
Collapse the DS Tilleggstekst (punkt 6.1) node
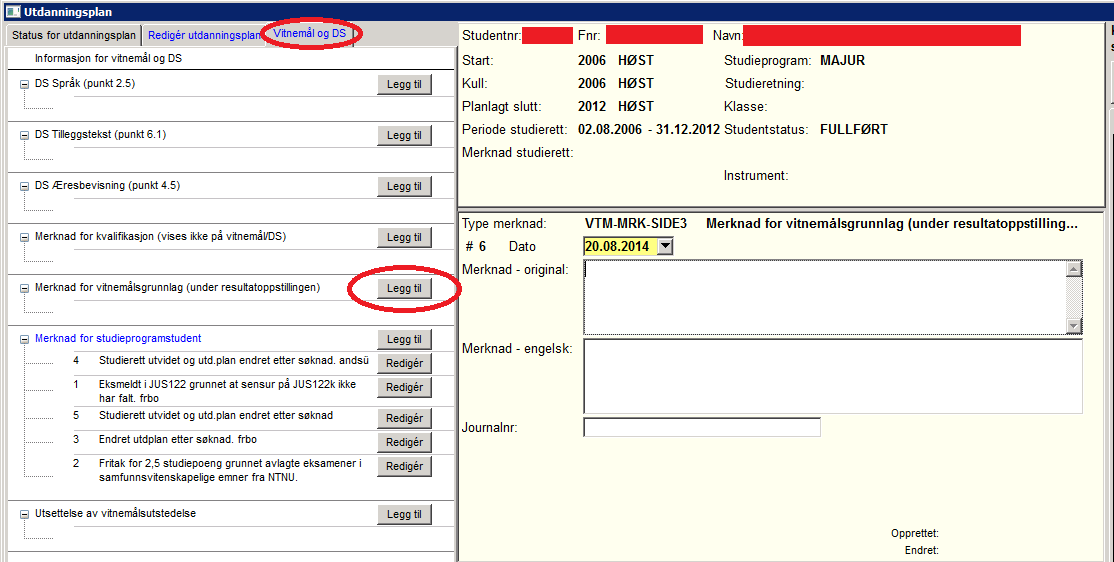[x=24, y=135]
